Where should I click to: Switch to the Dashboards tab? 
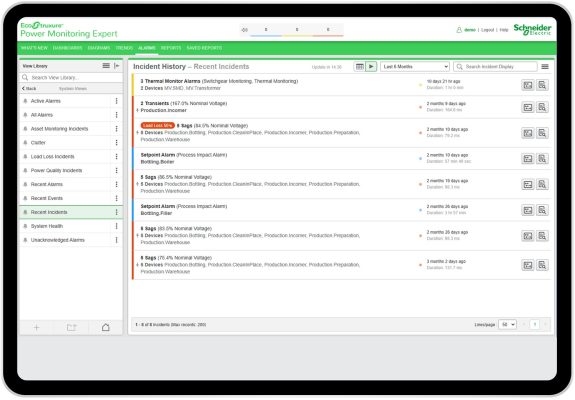pos(67,48)
